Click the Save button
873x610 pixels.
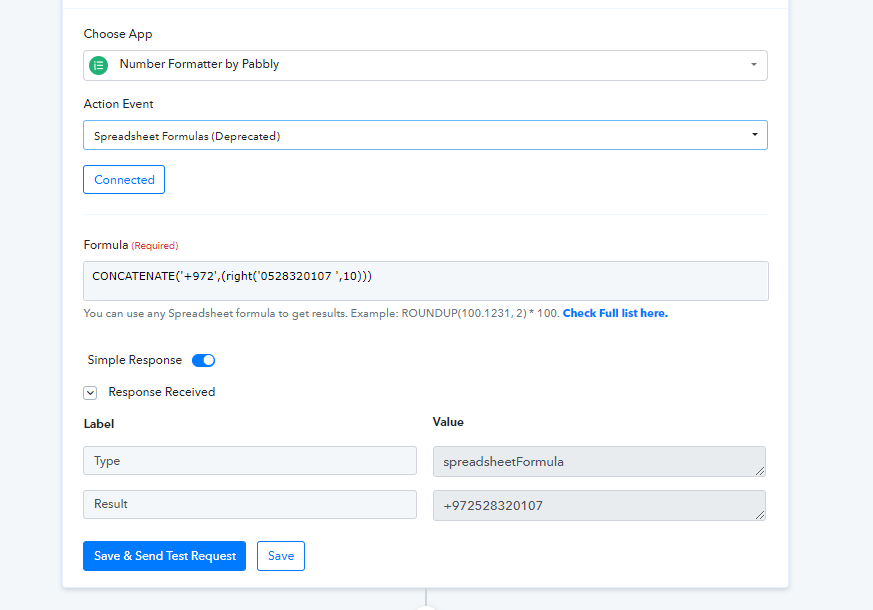point(281,556)
